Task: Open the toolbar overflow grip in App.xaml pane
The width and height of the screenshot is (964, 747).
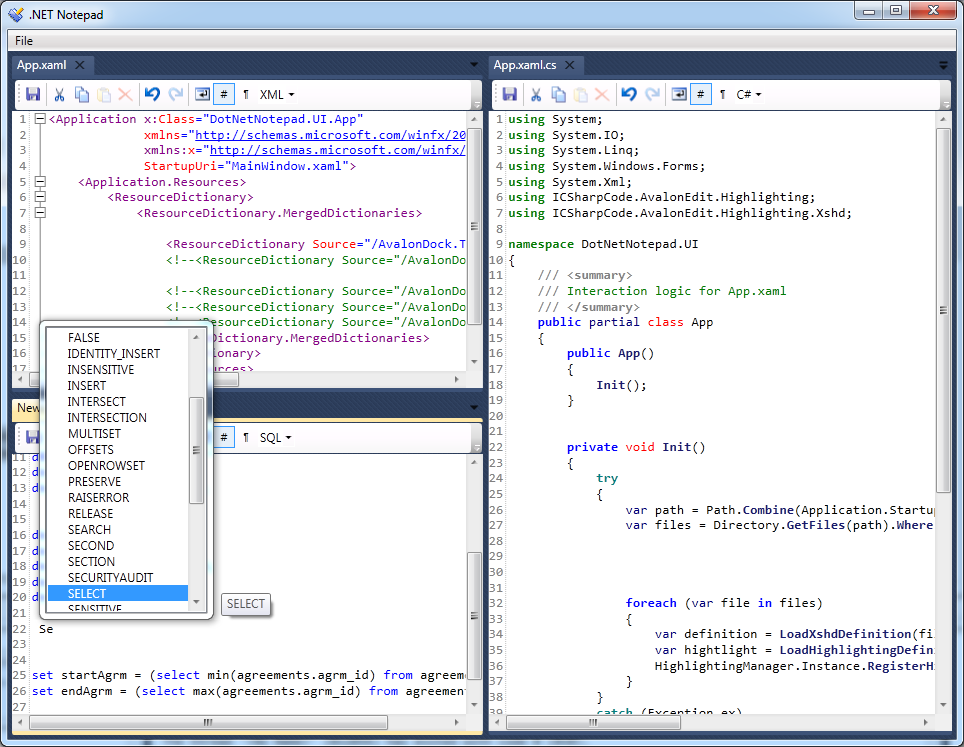Action: [x=476, y=97]
